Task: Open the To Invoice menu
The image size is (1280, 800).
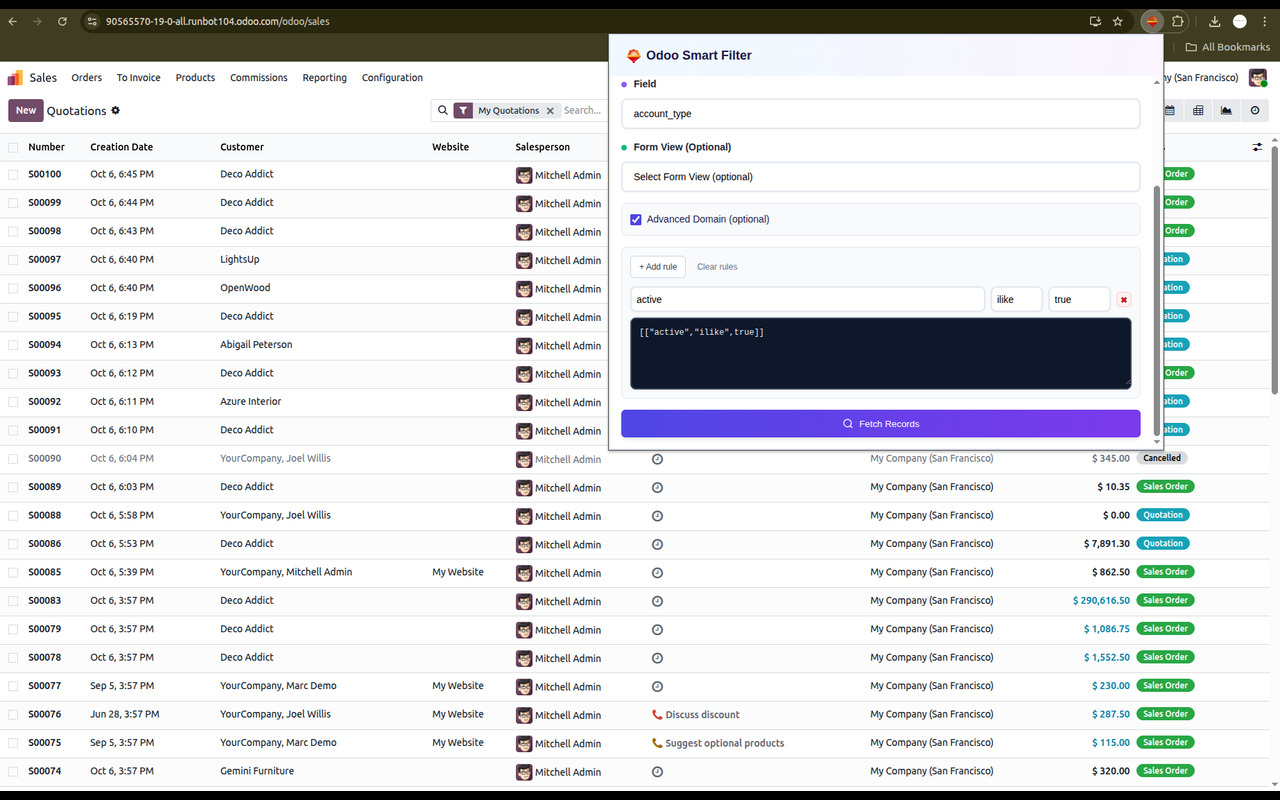Action: coord(138,78)
